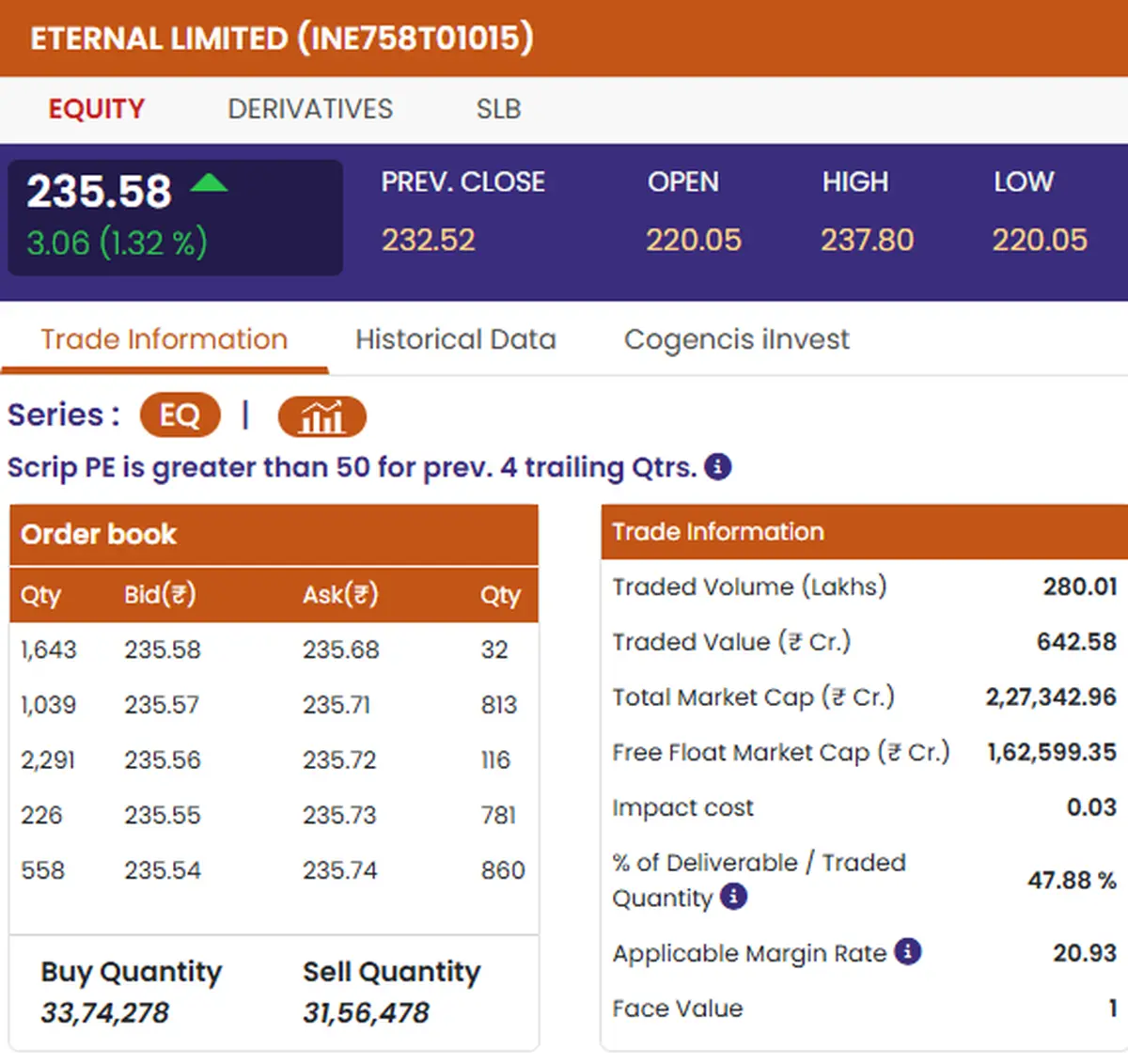Screen dimensions: 1128x1064
Task: Click the change value 3.06 (1.32 %)
Action: tap(117, 243)
